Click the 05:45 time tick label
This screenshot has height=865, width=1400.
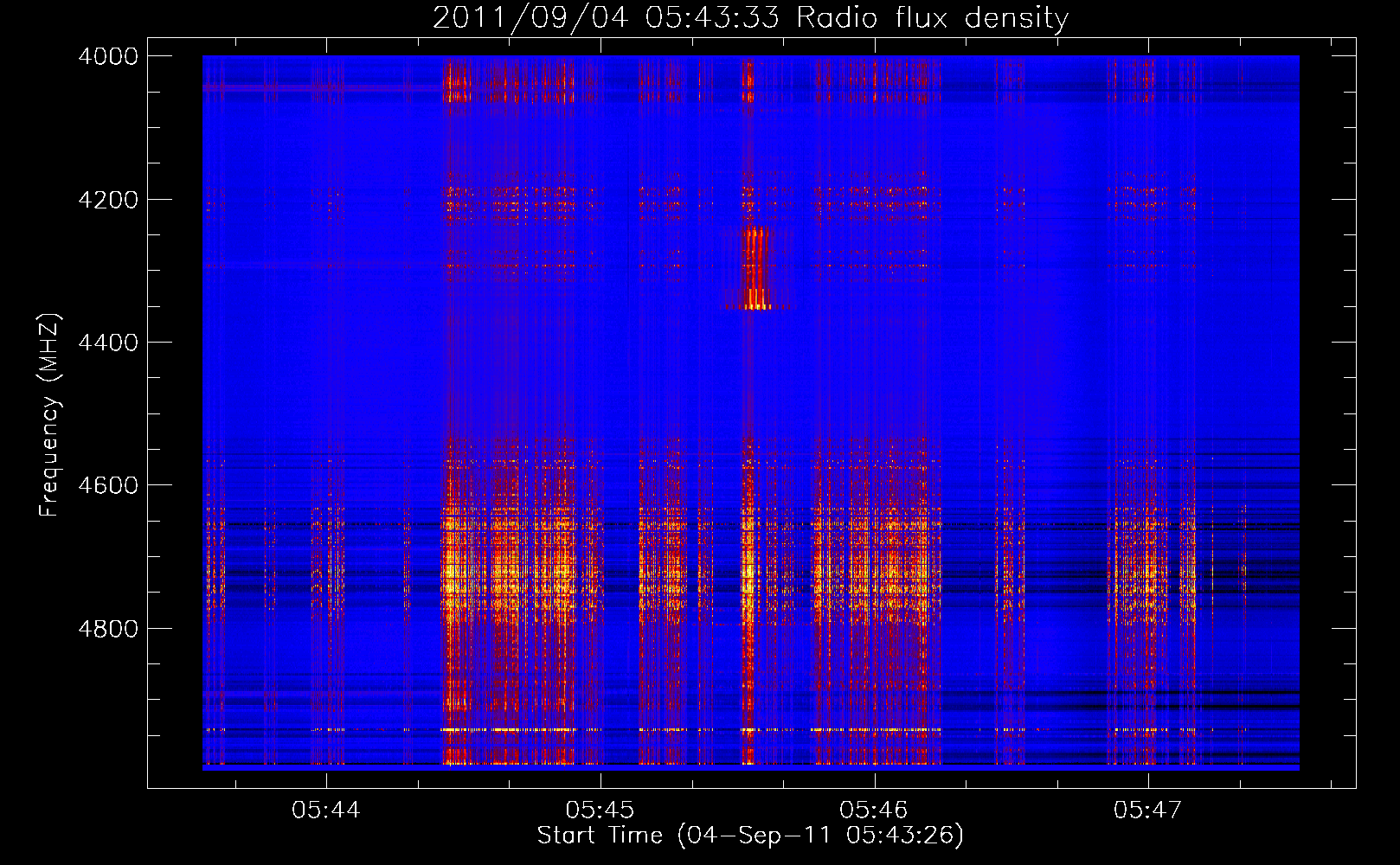600,811
